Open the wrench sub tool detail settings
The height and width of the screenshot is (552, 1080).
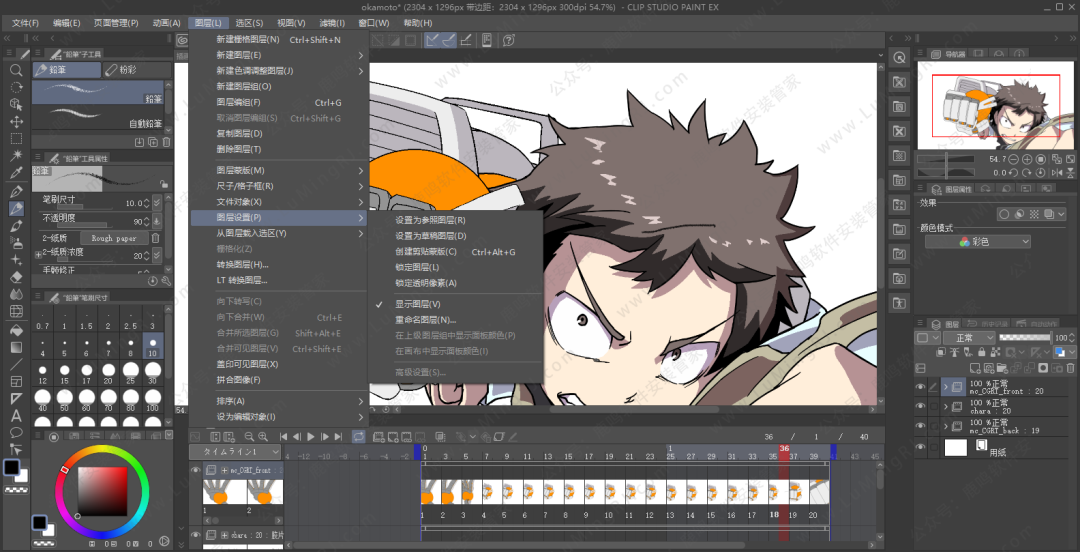click(x=165, y=281)
